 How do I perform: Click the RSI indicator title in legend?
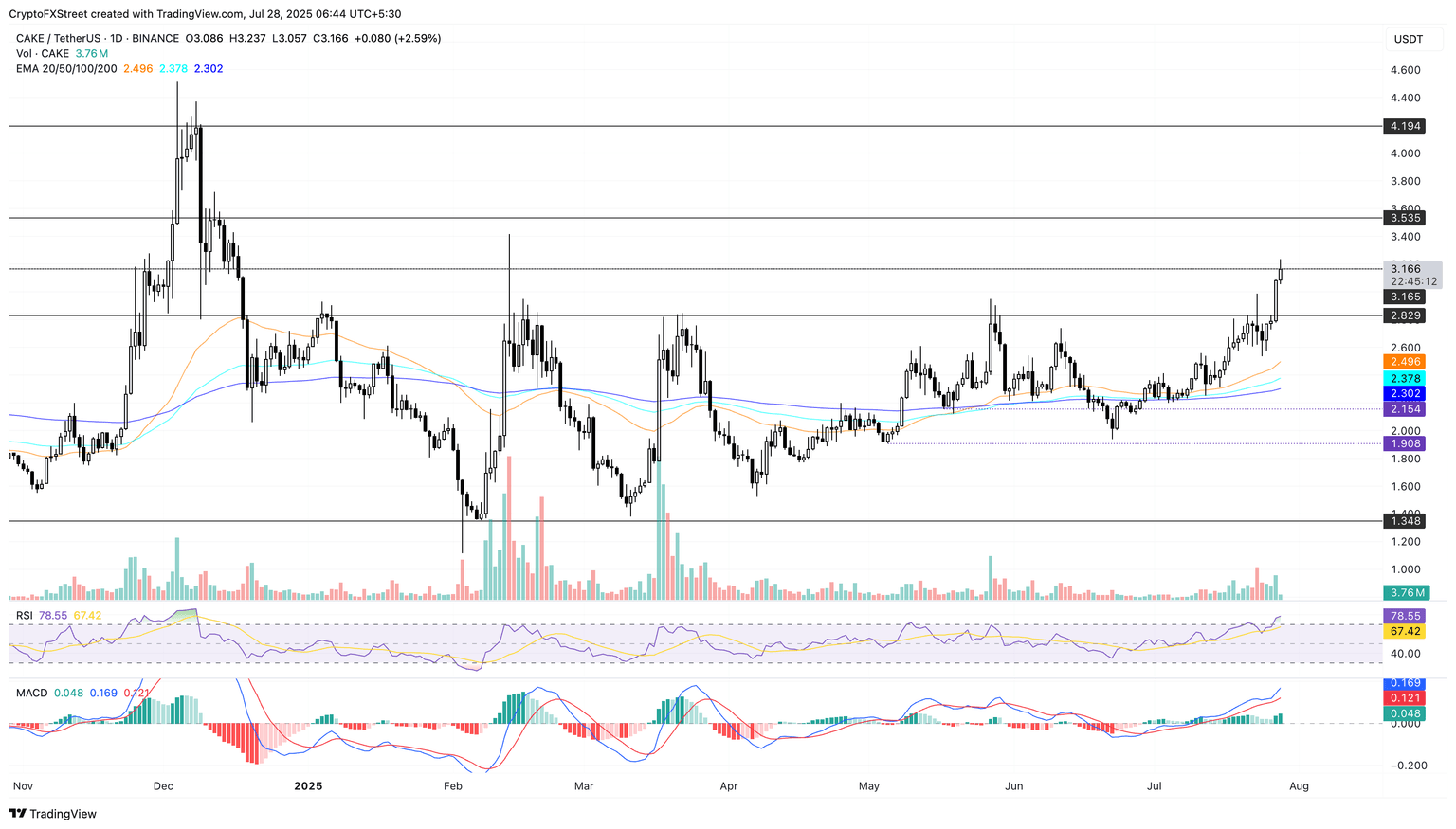pos(25,615)
